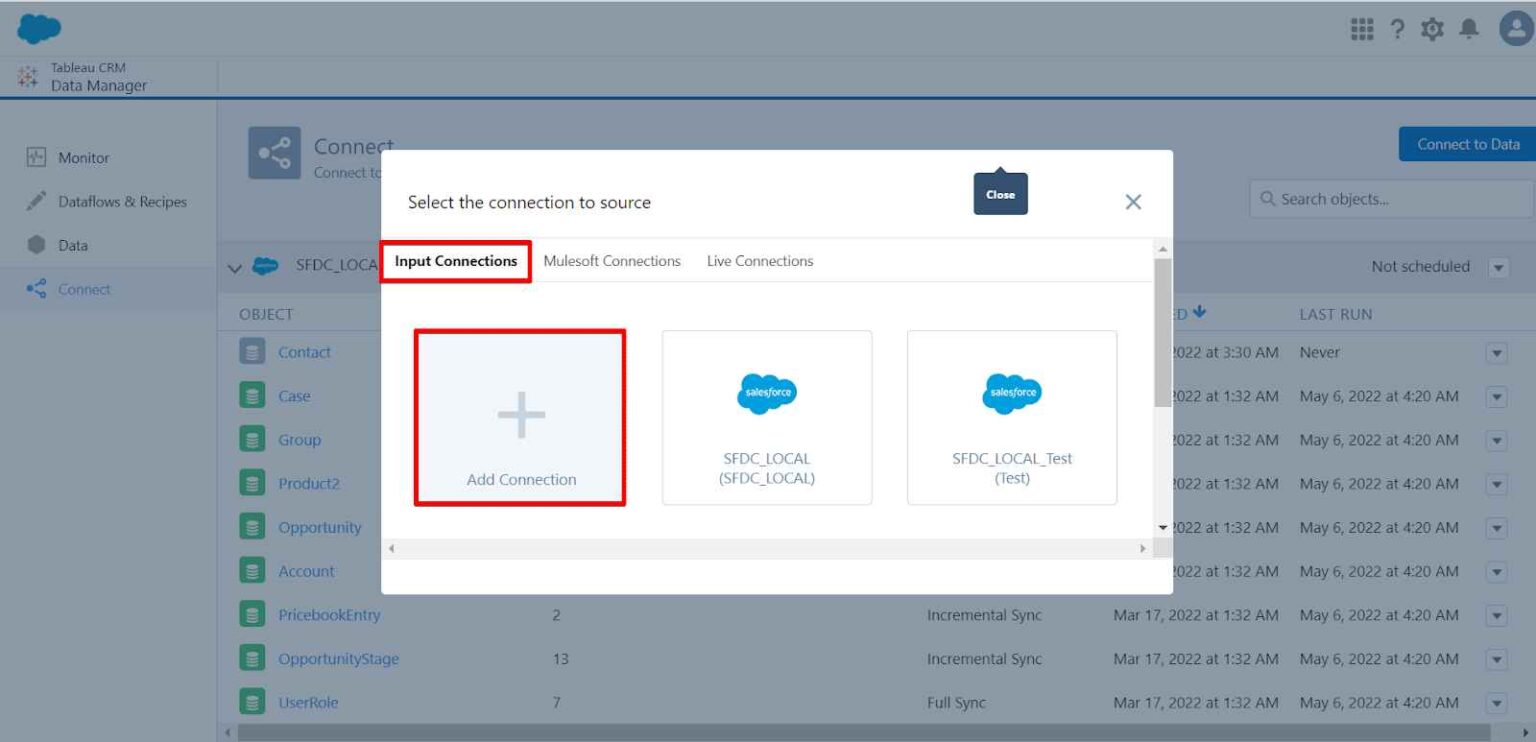Open Dataflows & Recipes in sidebar

pyautogui.click(x=122, y=202)
